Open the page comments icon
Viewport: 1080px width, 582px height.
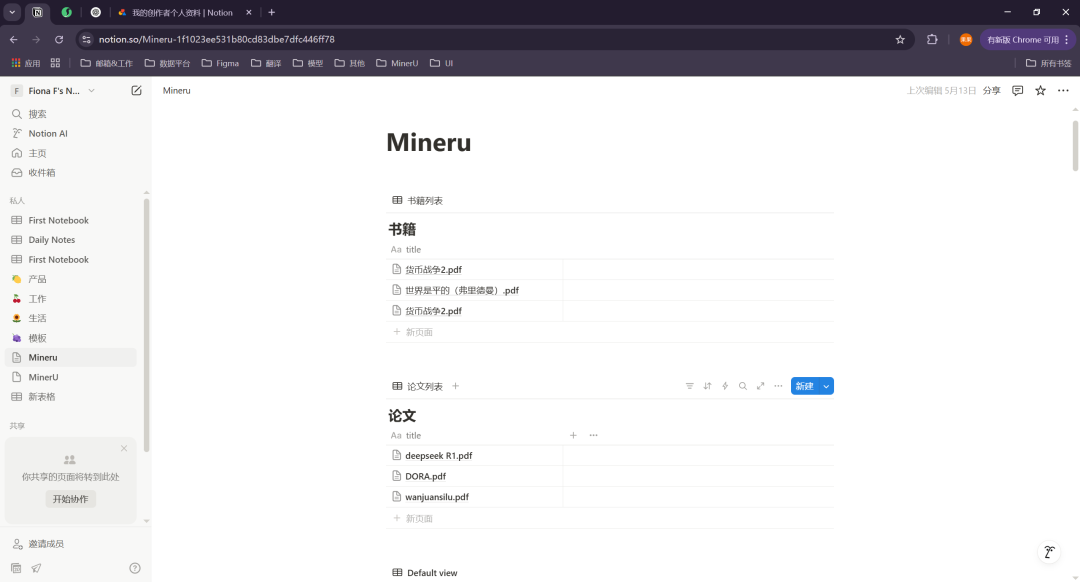1017,90
